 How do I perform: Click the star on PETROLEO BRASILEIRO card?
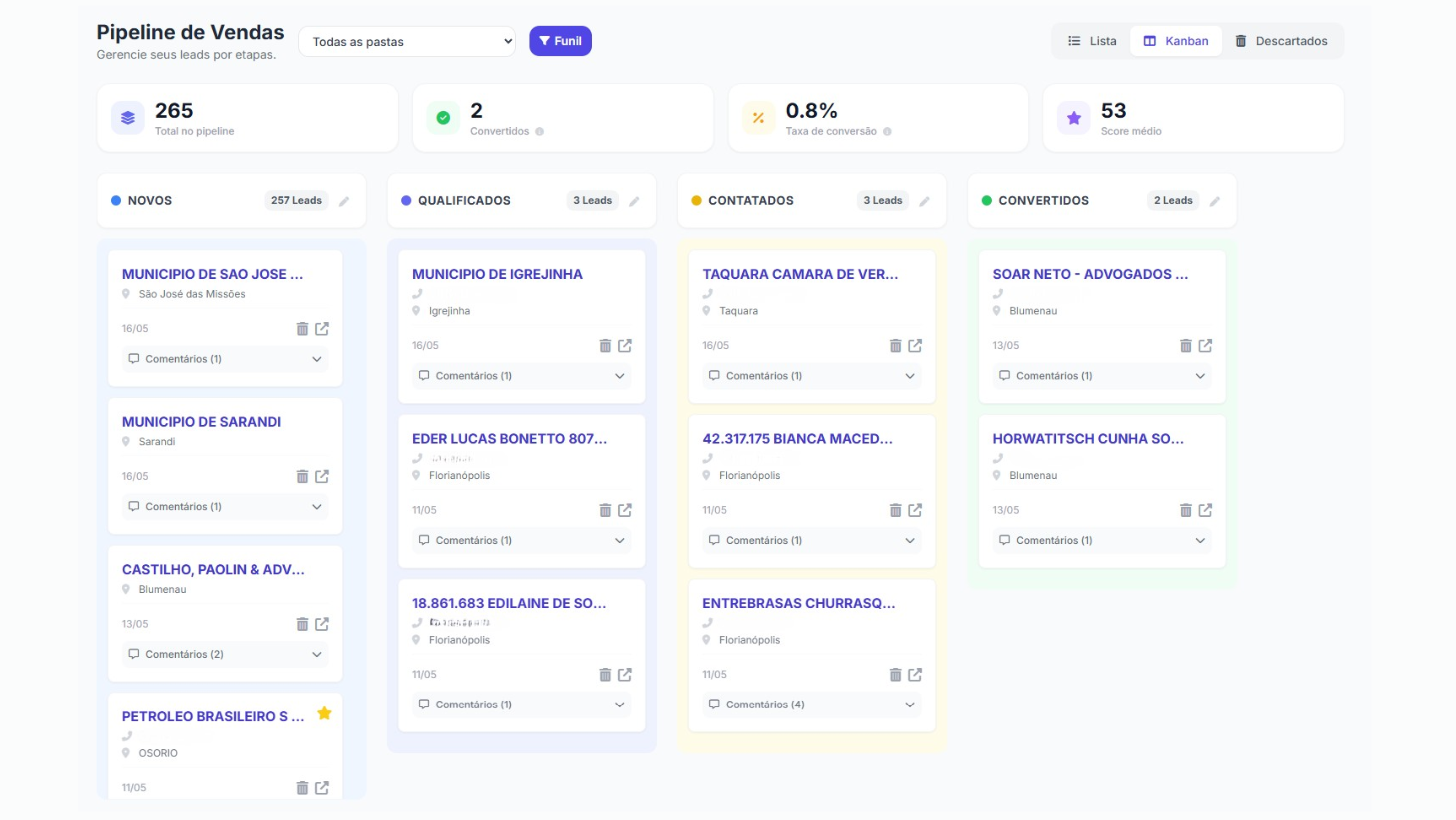coord(324,713)
